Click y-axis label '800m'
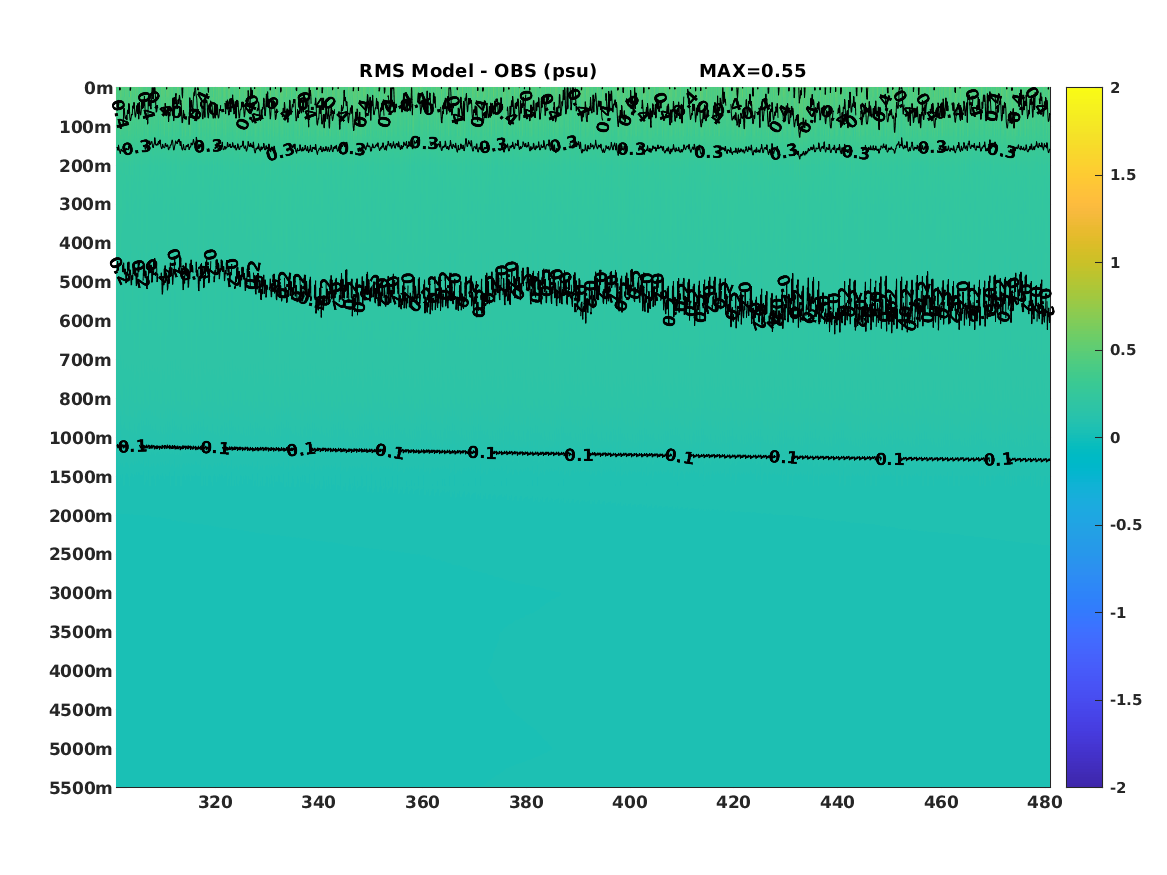The image size is (1167, 875). (x=86, y=400)
